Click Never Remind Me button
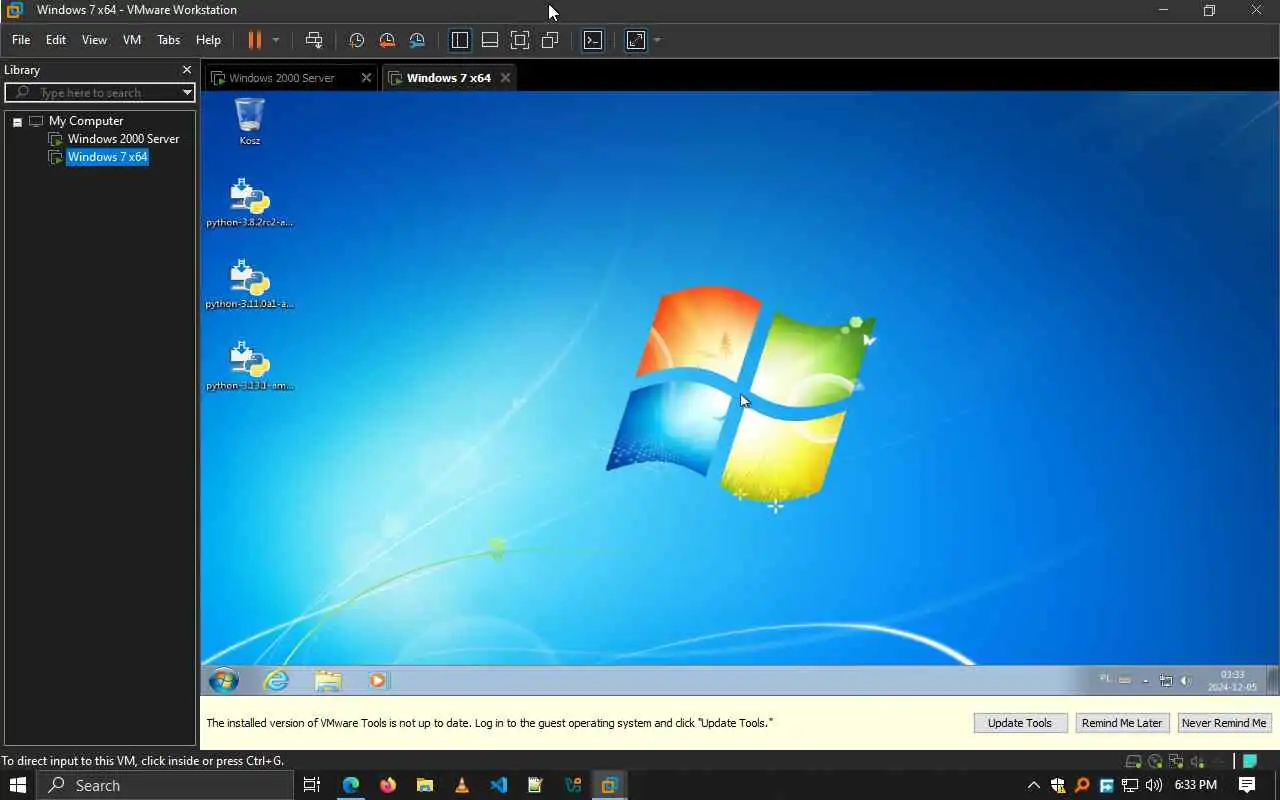 point(1224,723)
